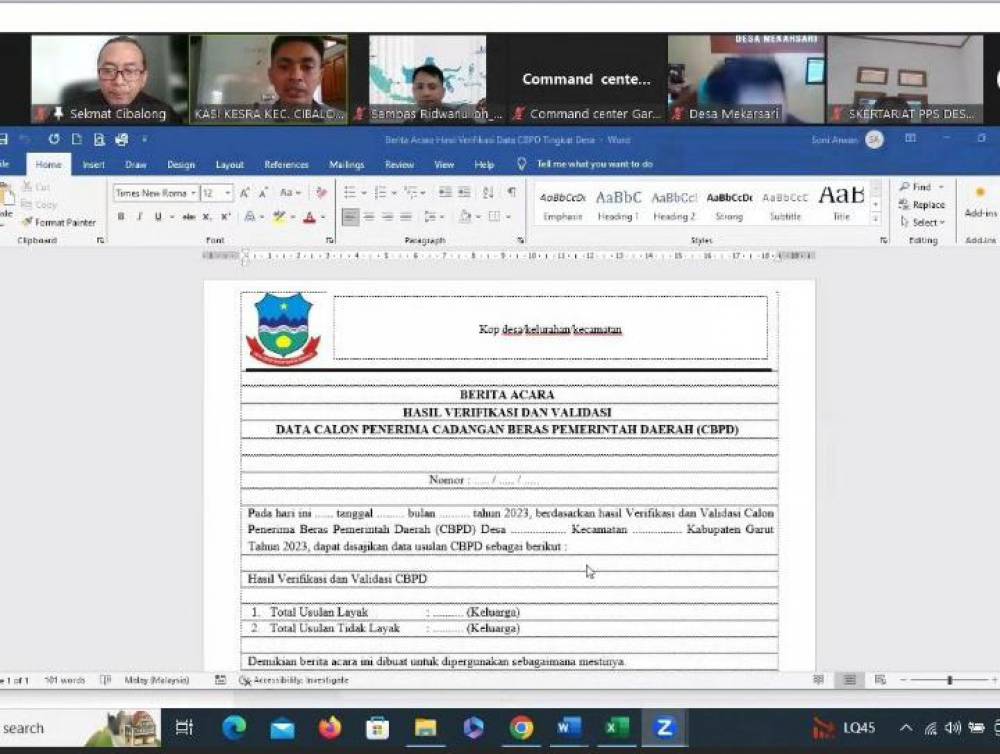Justify the paragraph text
1000x754 pixels.
coord(406,217)
